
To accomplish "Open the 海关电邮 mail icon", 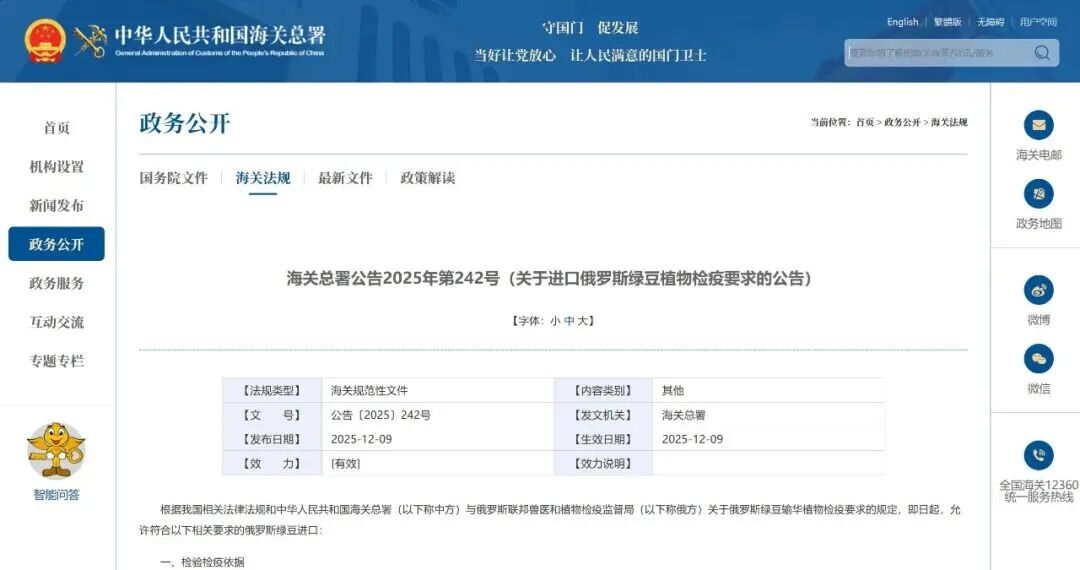I will 1039,125.
